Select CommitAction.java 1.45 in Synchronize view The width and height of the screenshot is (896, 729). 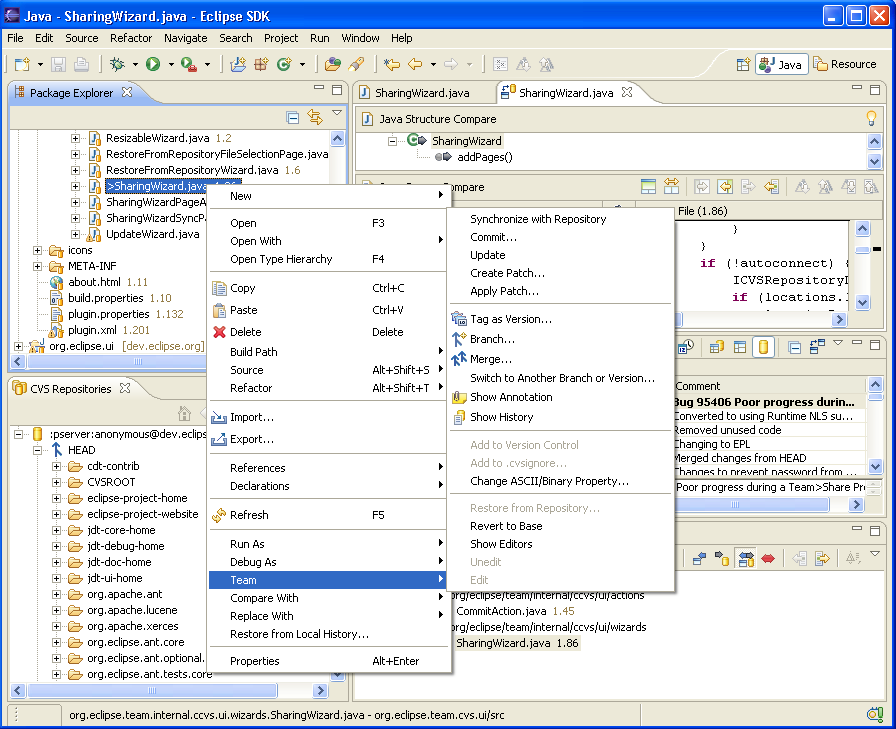pyautogui.click(x=515, y=611)
